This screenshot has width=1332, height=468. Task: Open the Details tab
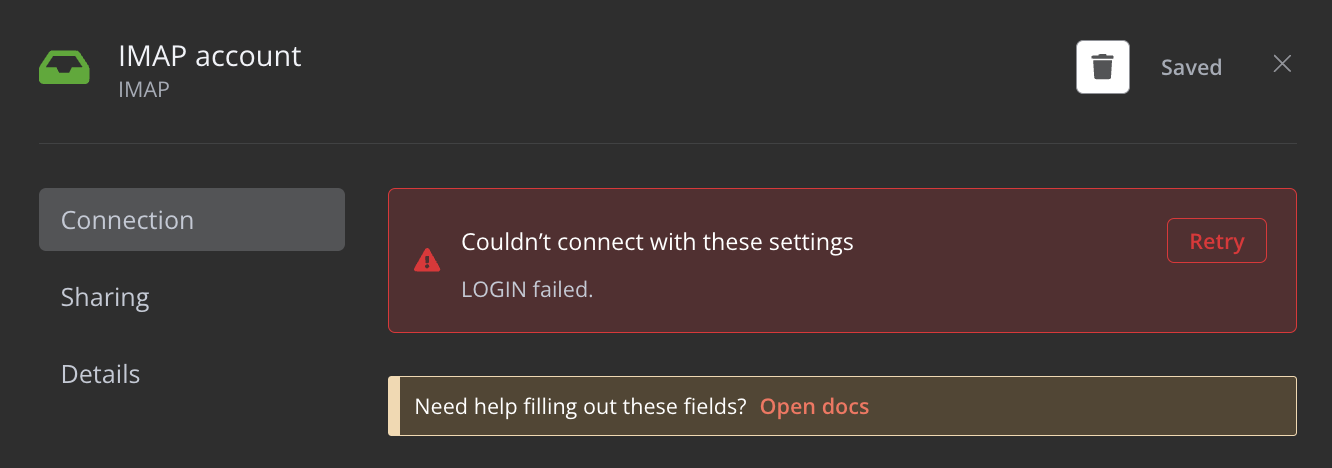click(100, 374)
